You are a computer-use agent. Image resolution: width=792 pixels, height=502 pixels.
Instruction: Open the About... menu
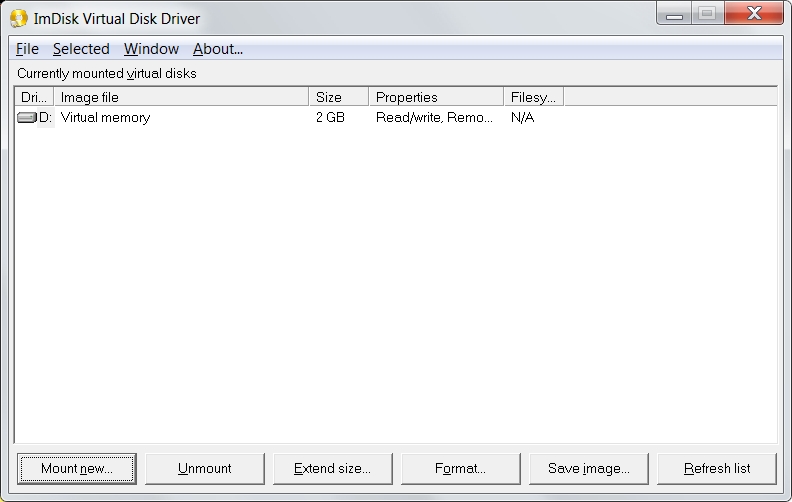[218, 49]
